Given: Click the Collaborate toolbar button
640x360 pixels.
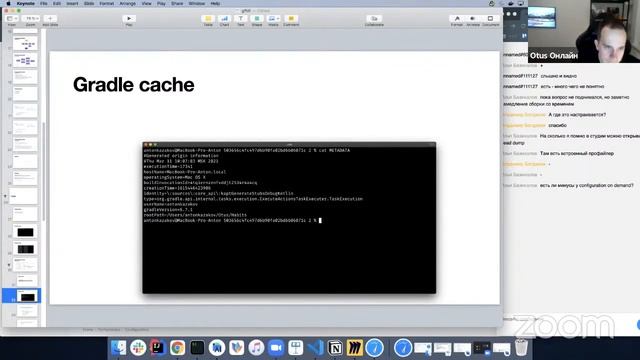Looking at the screenshot, I should coord(374,19).
